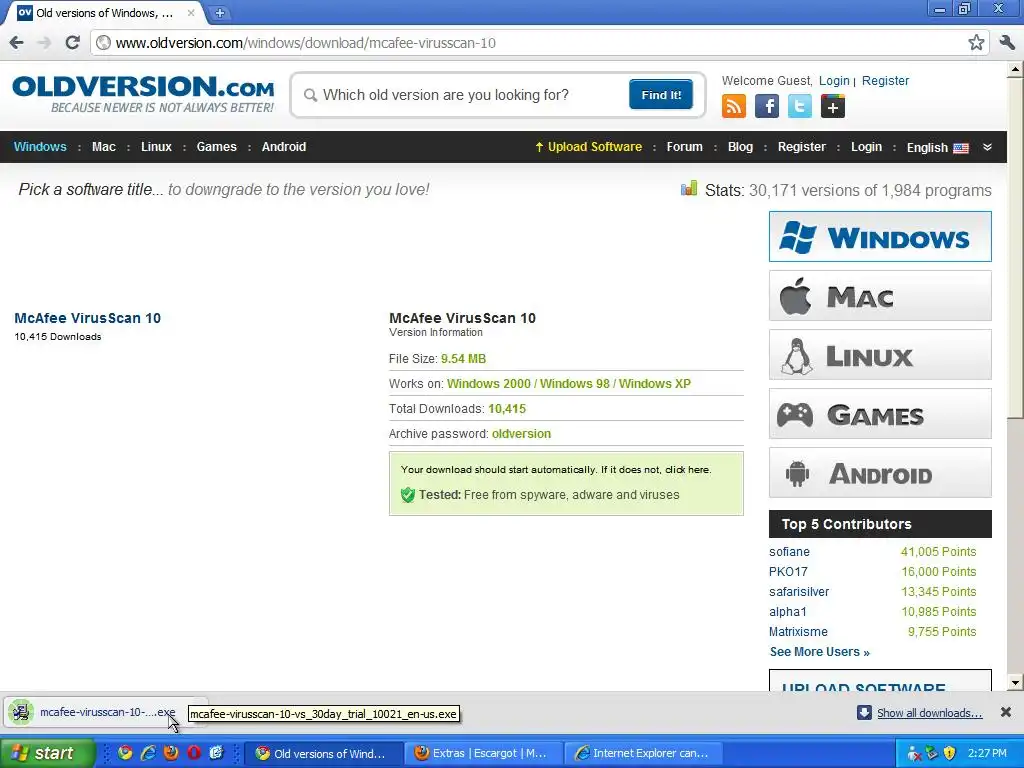
Task: Click the Stats bar chart icon
Action: (688, 189)
